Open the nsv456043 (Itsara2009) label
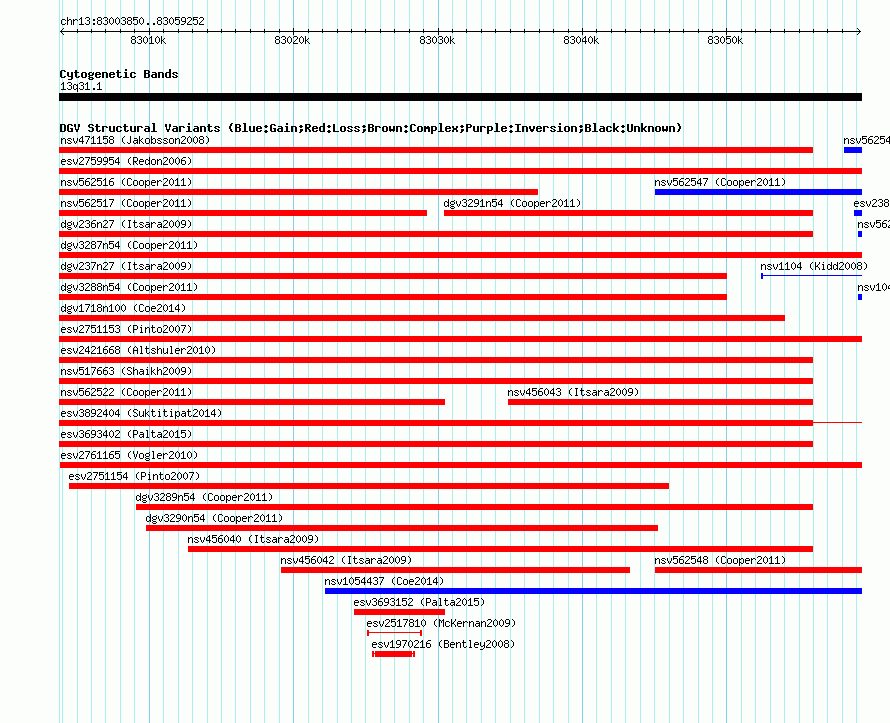The width and height of the screenshot is (890, 723). [573, 392]
